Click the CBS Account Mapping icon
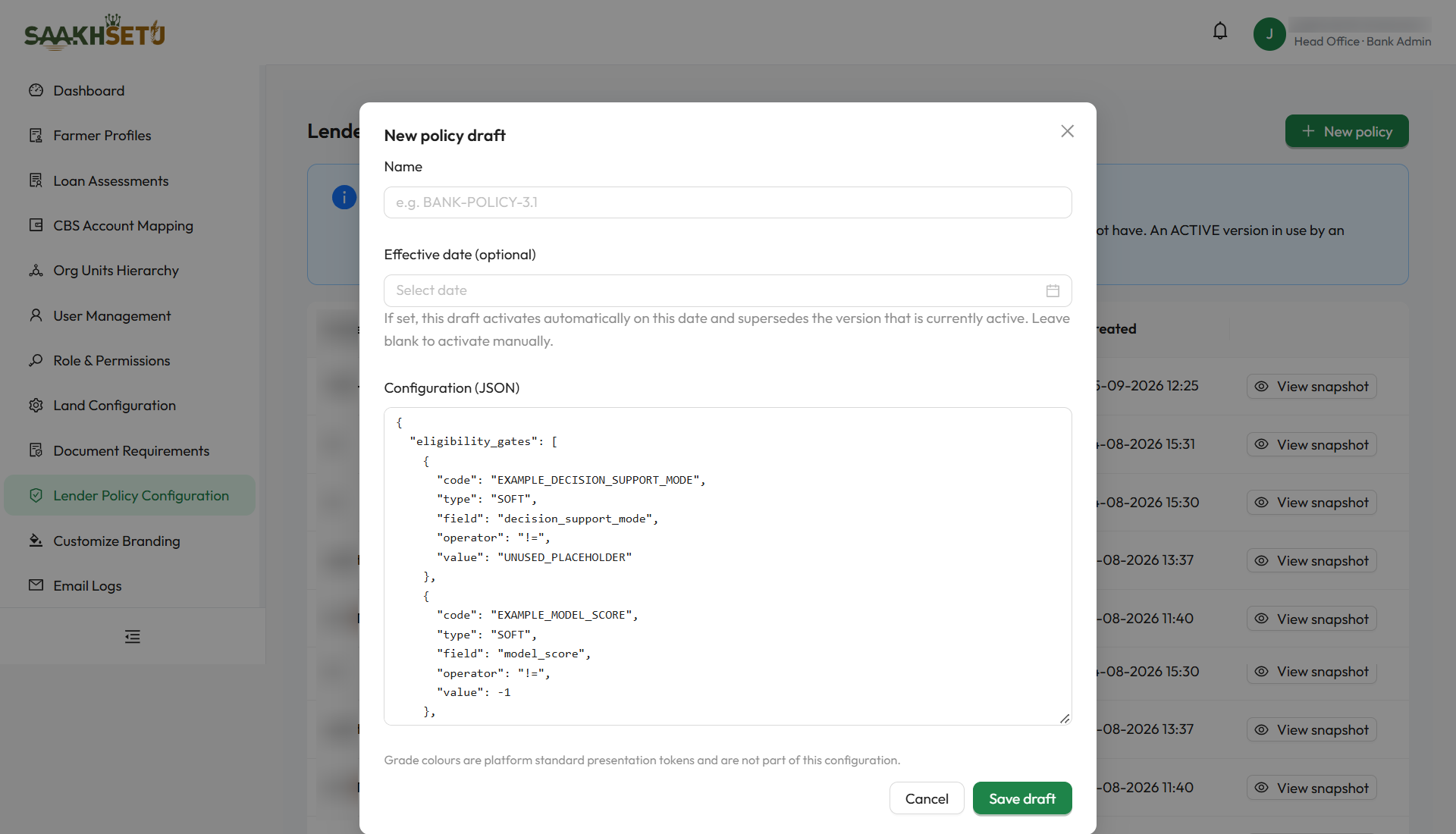Image resolution: width=1456 pixels, height=834 pixels. click(x=36, y=225)
